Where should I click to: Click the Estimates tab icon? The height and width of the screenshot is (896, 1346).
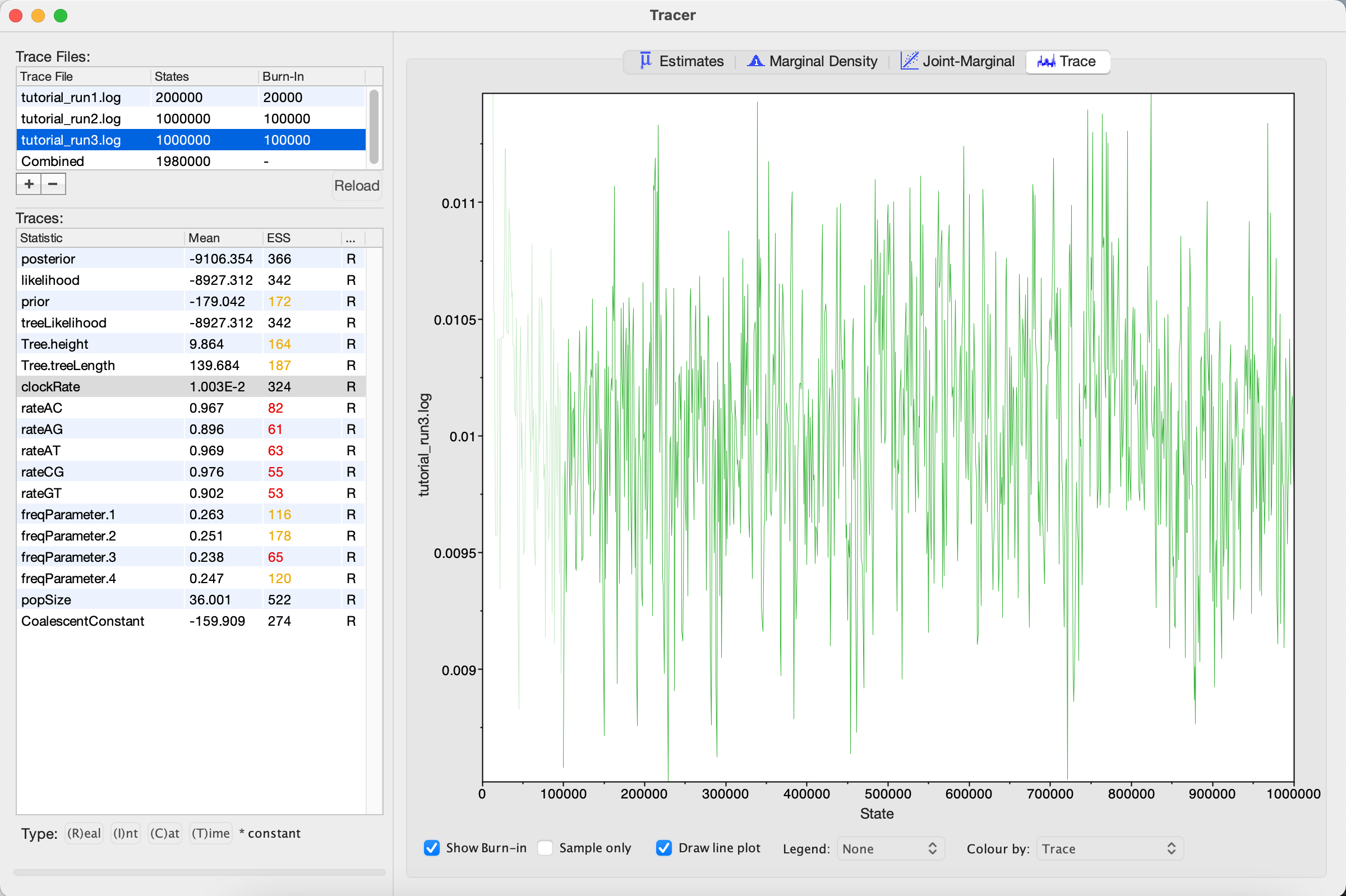pyautogui.click(x=646, y=61)
